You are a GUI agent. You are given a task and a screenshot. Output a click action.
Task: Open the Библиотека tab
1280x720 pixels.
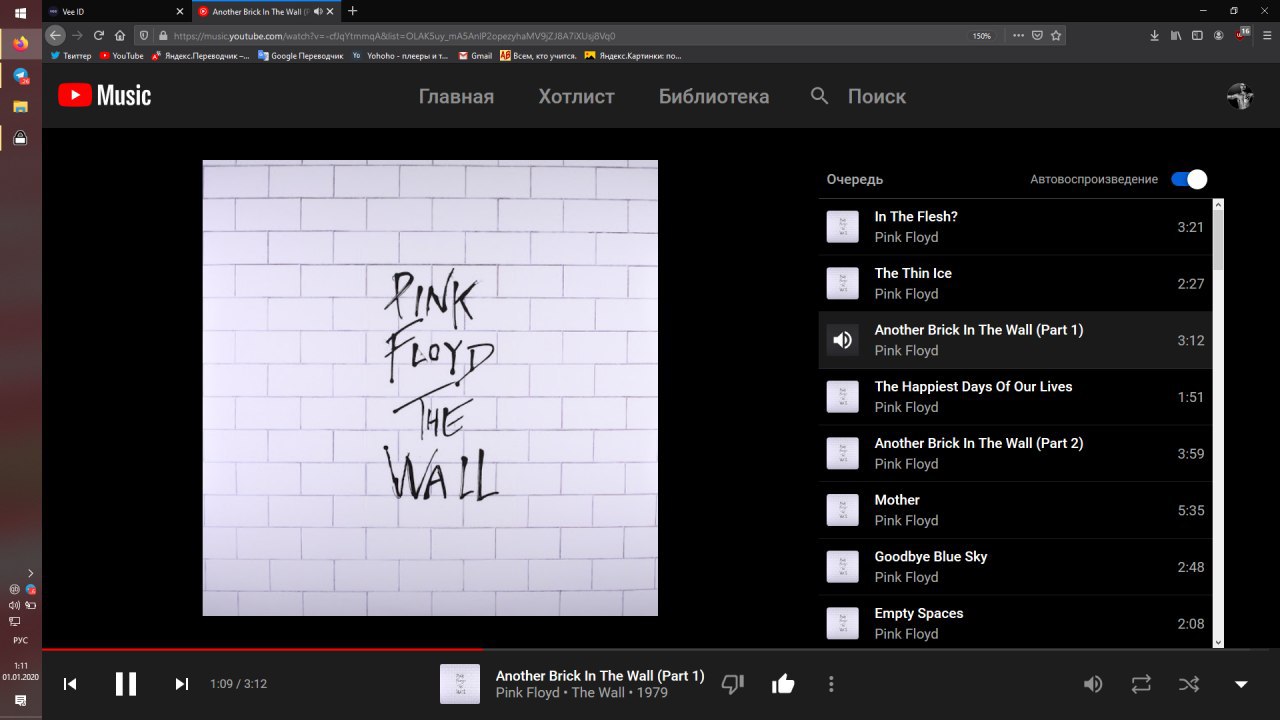[x=714, y=96]
